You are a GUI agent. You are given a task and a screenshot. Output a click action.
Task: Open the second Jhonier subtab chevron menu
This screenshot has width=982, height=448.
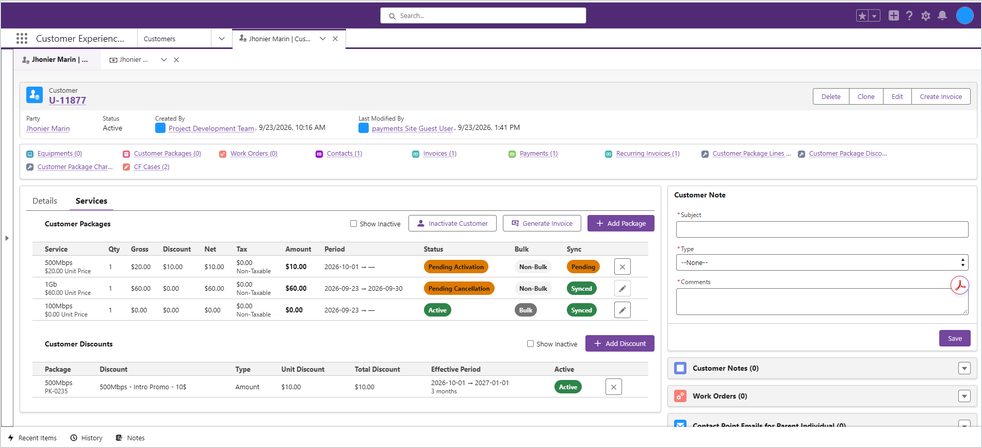[x=163, y=60]
